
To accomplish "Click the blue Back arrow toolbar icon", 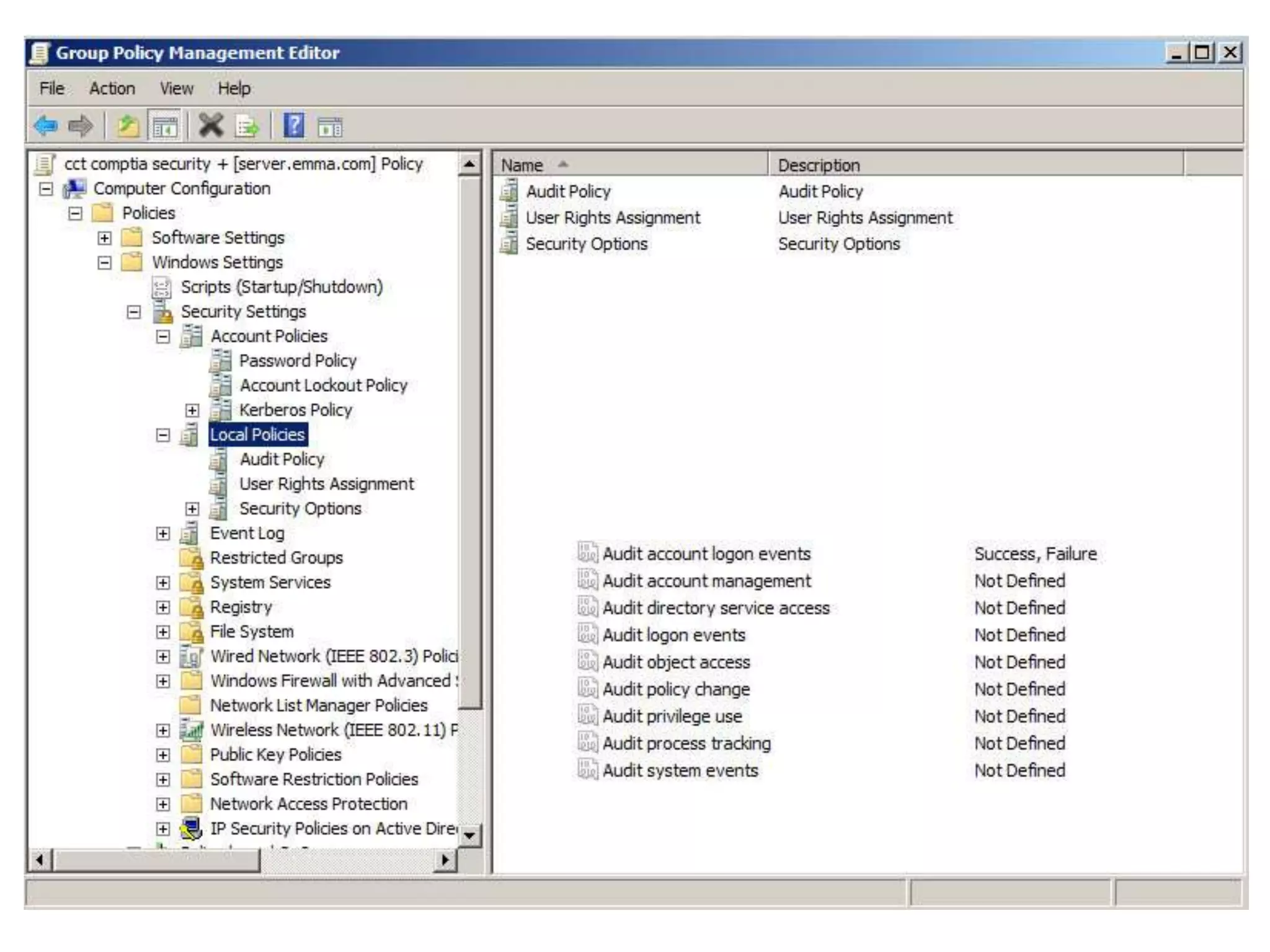I will point(46,126).
